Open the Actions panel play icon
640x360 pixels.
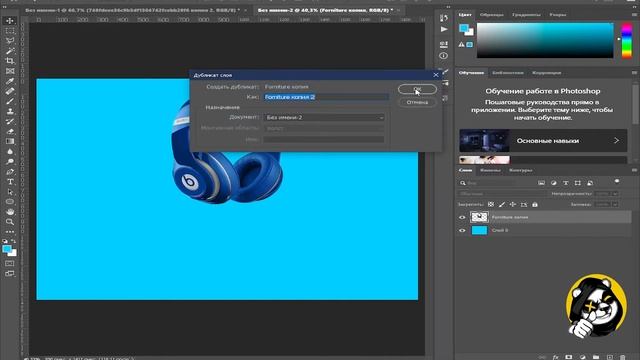tap(444, 29)
